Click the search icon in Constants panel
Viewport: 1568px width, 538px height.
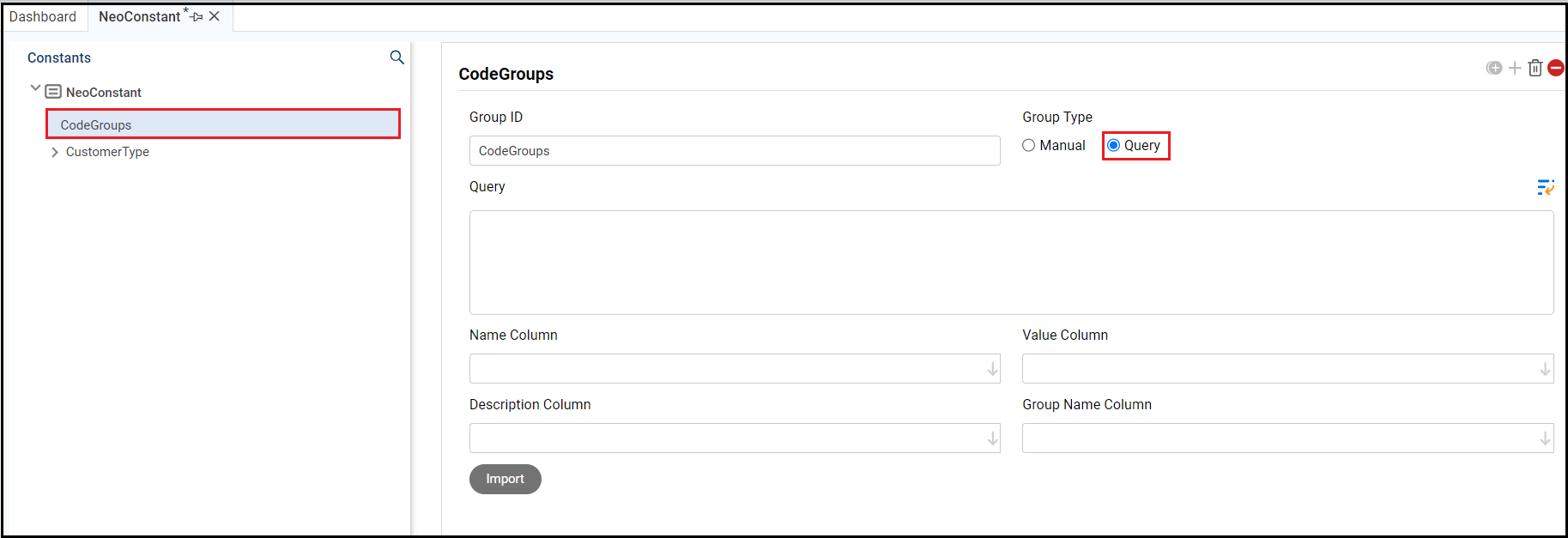pos(397,57)
